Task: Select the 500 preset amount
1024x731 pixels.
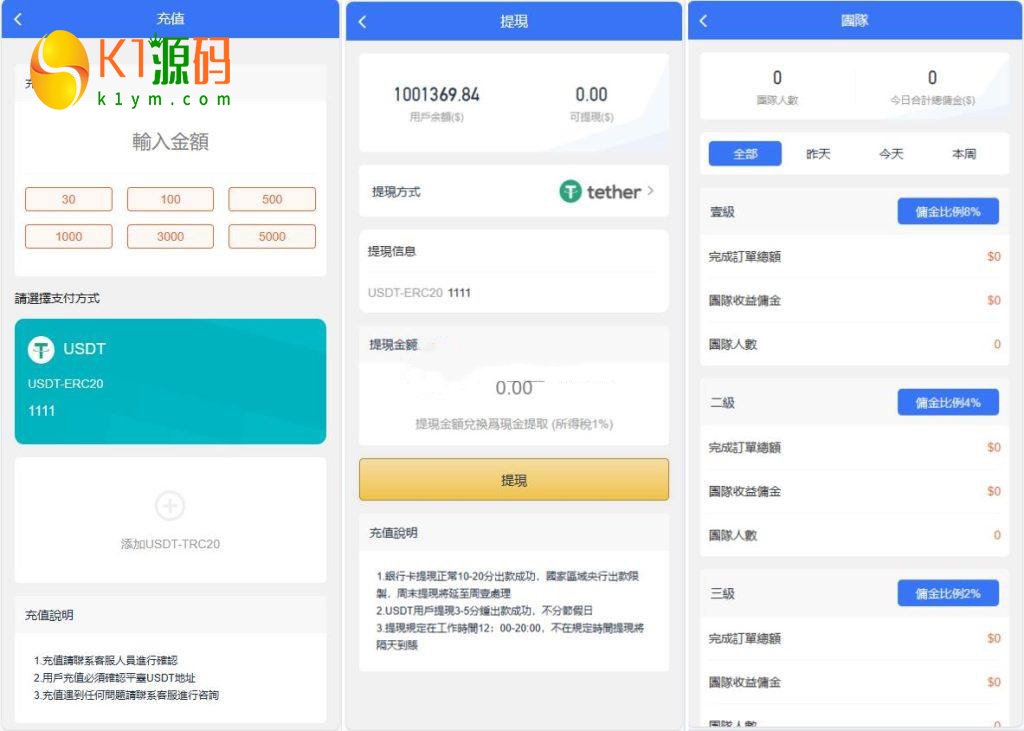Action: coord(272,199)
